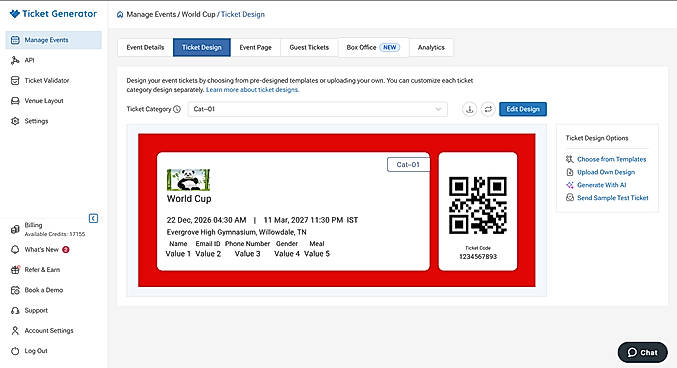
Task: Click the Send Sample Test Ticket link
Action: pos(613,197)
